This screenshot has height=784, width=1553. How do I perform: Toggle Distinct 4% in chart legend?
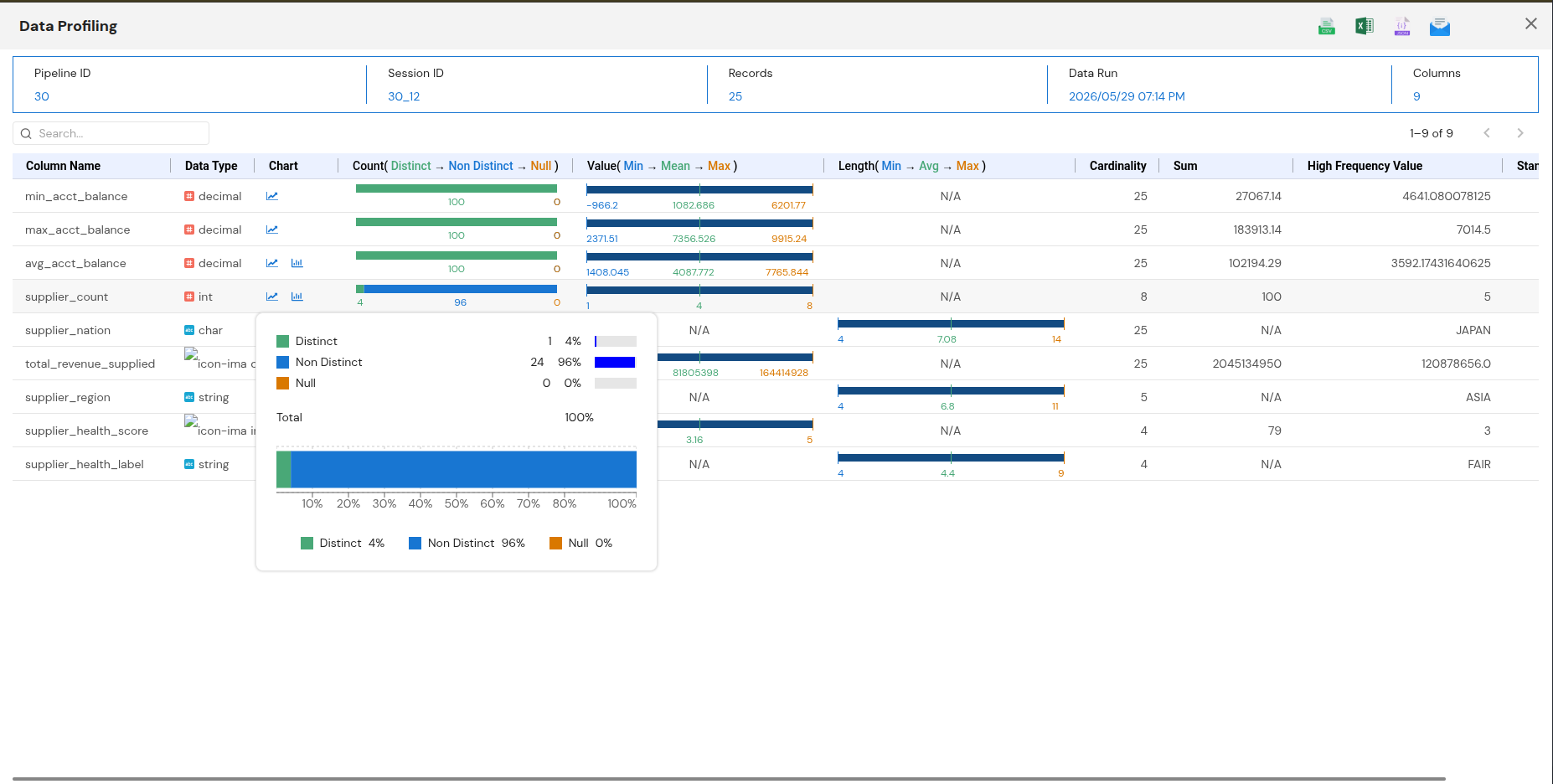pyautogui.click(x=343, y=543)
